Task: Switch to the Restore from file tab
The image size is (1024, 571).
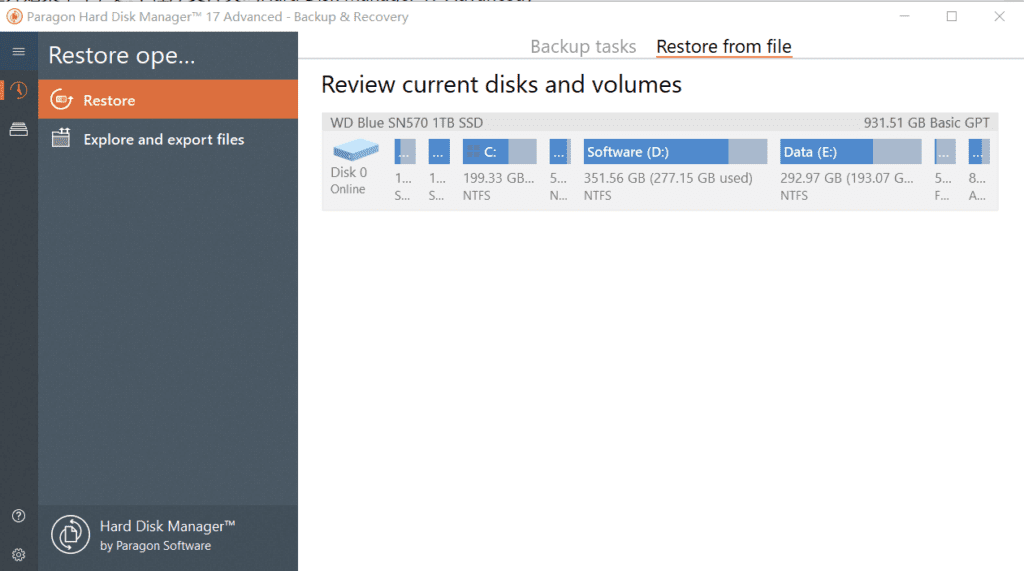Action: coord(724,46)
